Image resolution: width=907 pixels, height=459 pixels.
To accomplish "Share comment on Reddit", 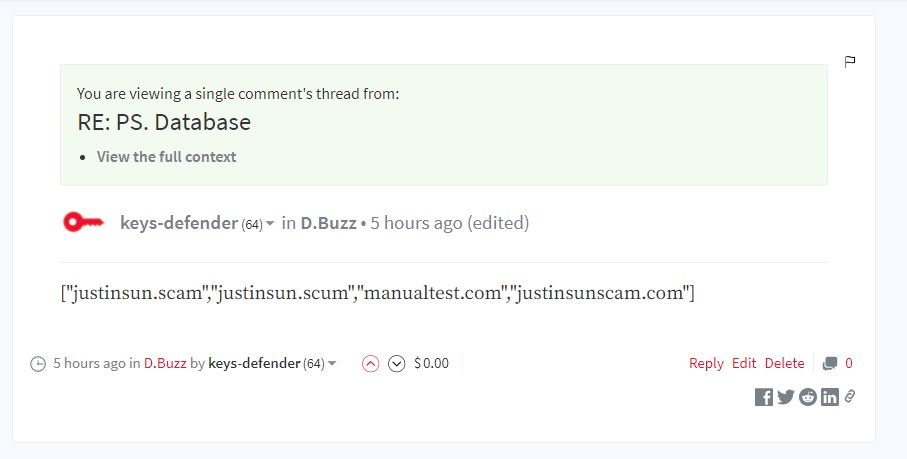I will coord(808,397).
